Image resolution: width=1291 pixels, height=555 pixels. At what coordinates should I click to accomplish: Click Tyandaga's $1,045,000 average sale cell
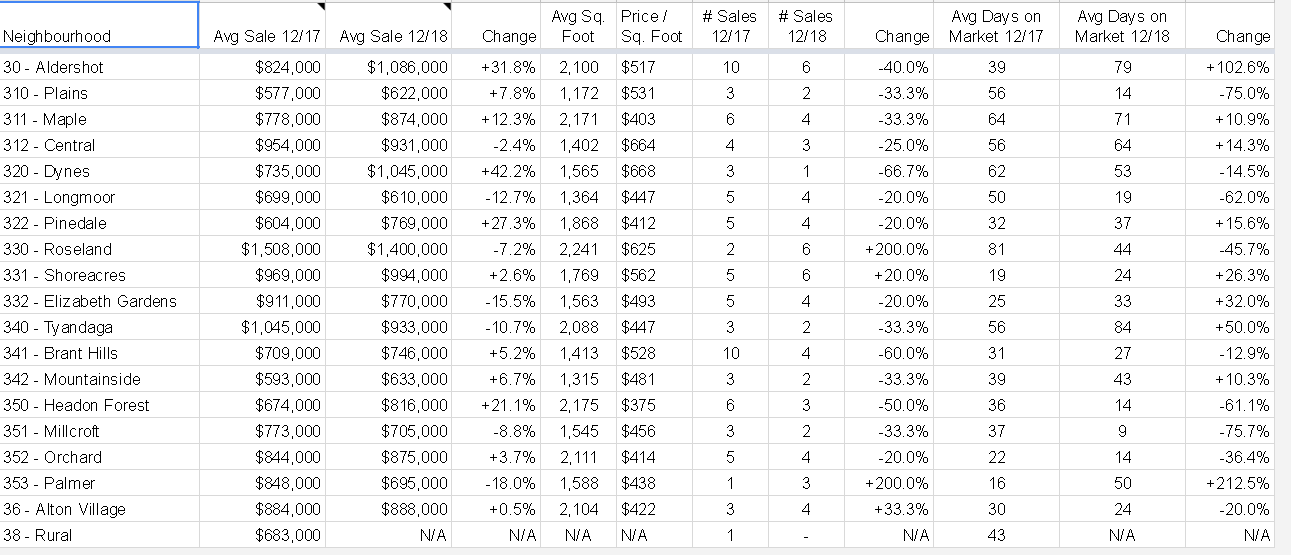[262, 327]
